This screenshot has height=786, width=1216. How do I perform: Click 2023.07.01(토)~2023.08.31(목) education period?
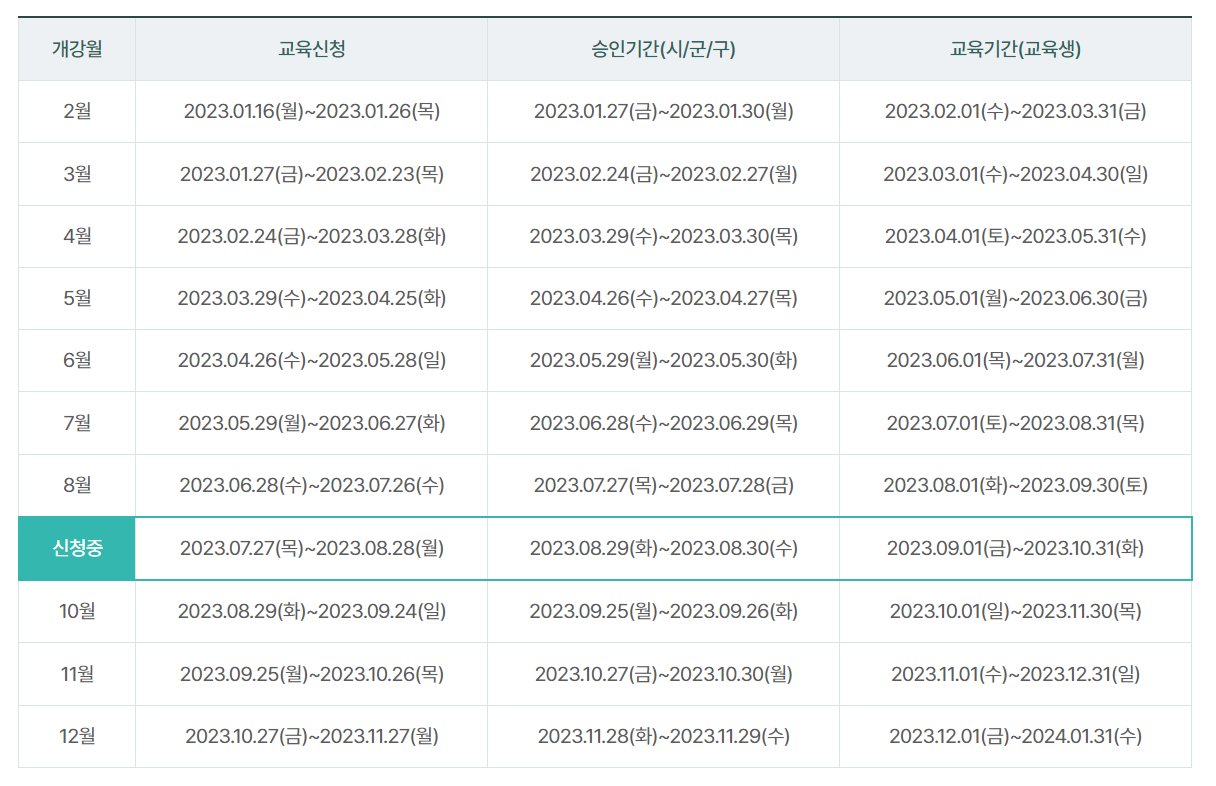click(1015, 423)
